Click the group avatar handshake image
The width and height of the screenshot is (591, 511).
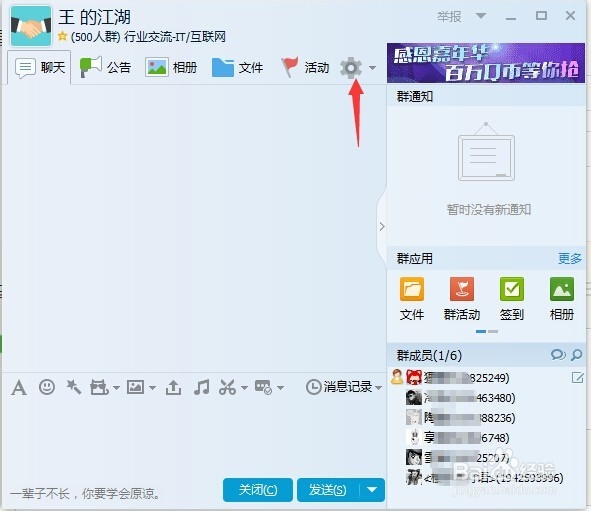point(31,26)
